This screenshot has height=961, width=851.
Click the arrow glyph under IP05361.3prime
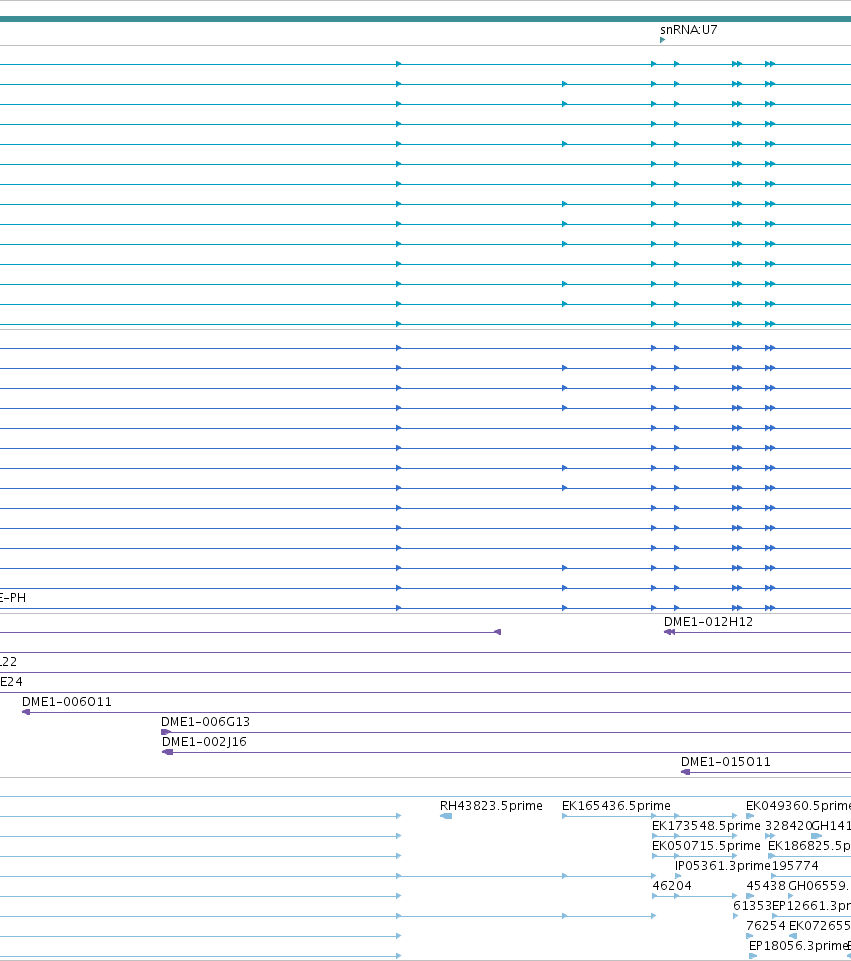(678, 876)
